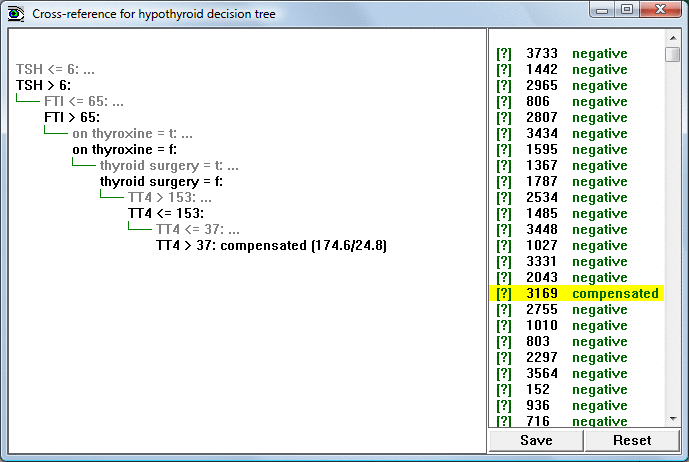
Task: Select 'thyroid surgery = f:' node
Action: coord(161,182)
